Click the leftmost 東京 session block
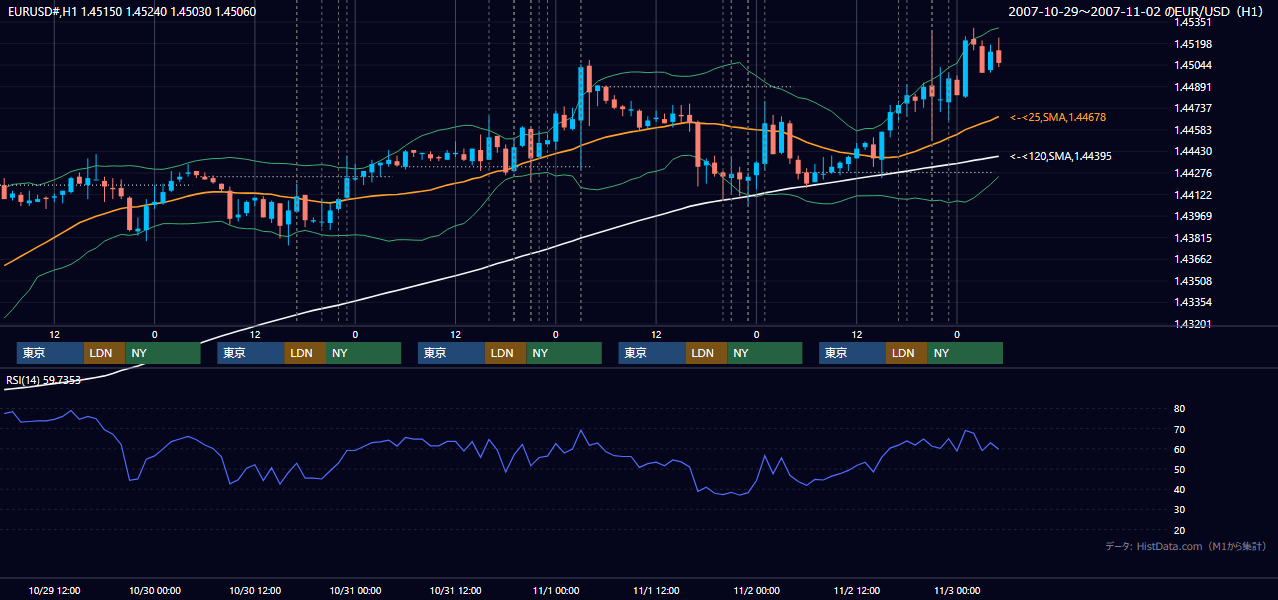Image resolution: width=1278 pixels, height=600 pixels. pyautogui.click(x=50, y=353)
